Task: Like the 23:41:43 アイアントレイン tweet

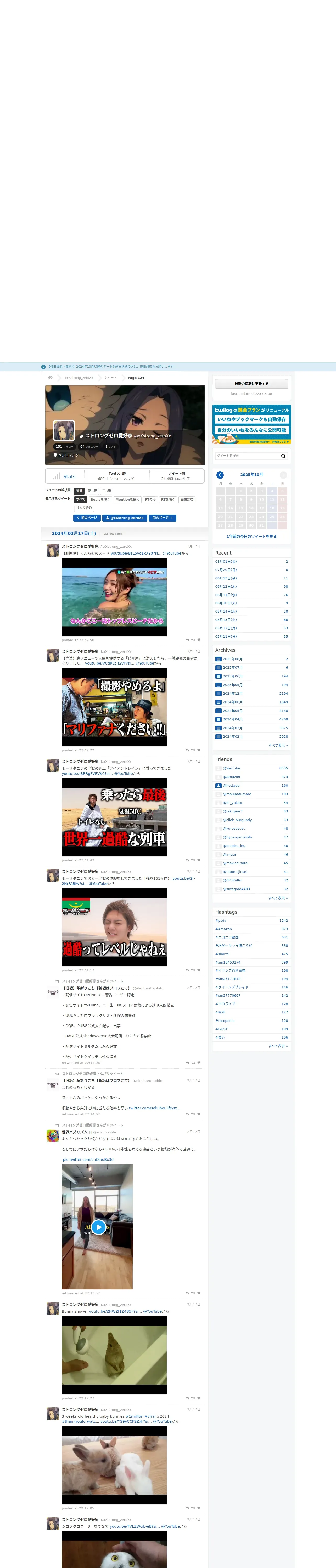Action: pos(199,860)
